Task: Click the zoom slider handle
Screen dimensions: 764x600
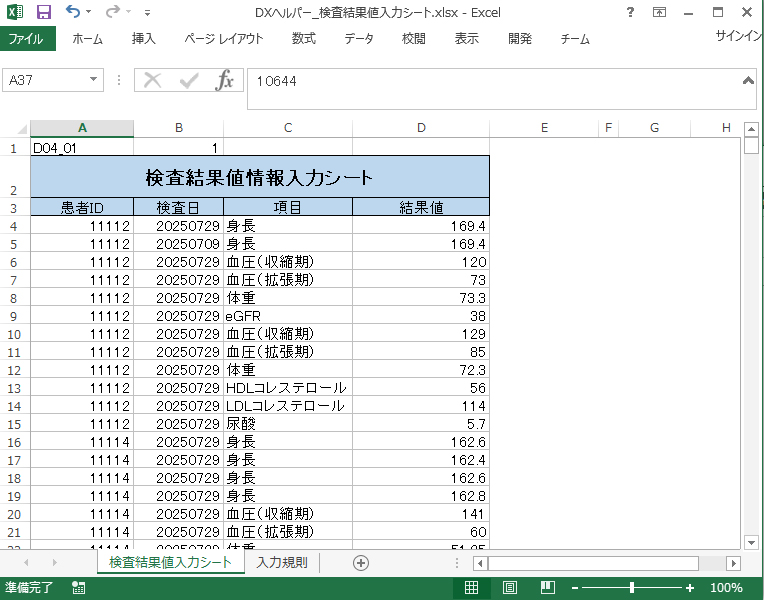Action: tap(632, 588)
